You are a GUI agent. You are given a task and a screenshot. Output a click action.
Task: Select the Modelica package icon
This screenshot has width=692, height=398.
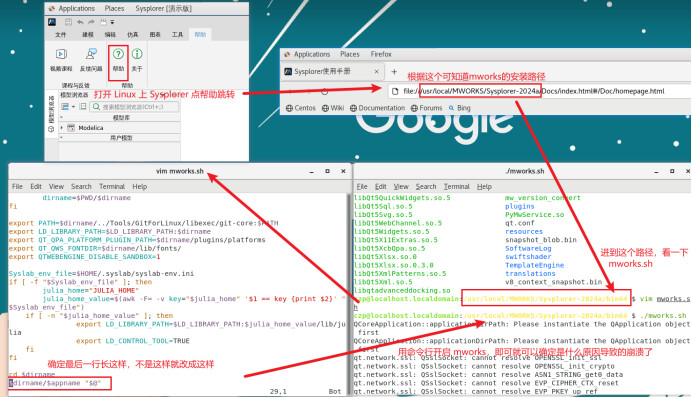71,128
